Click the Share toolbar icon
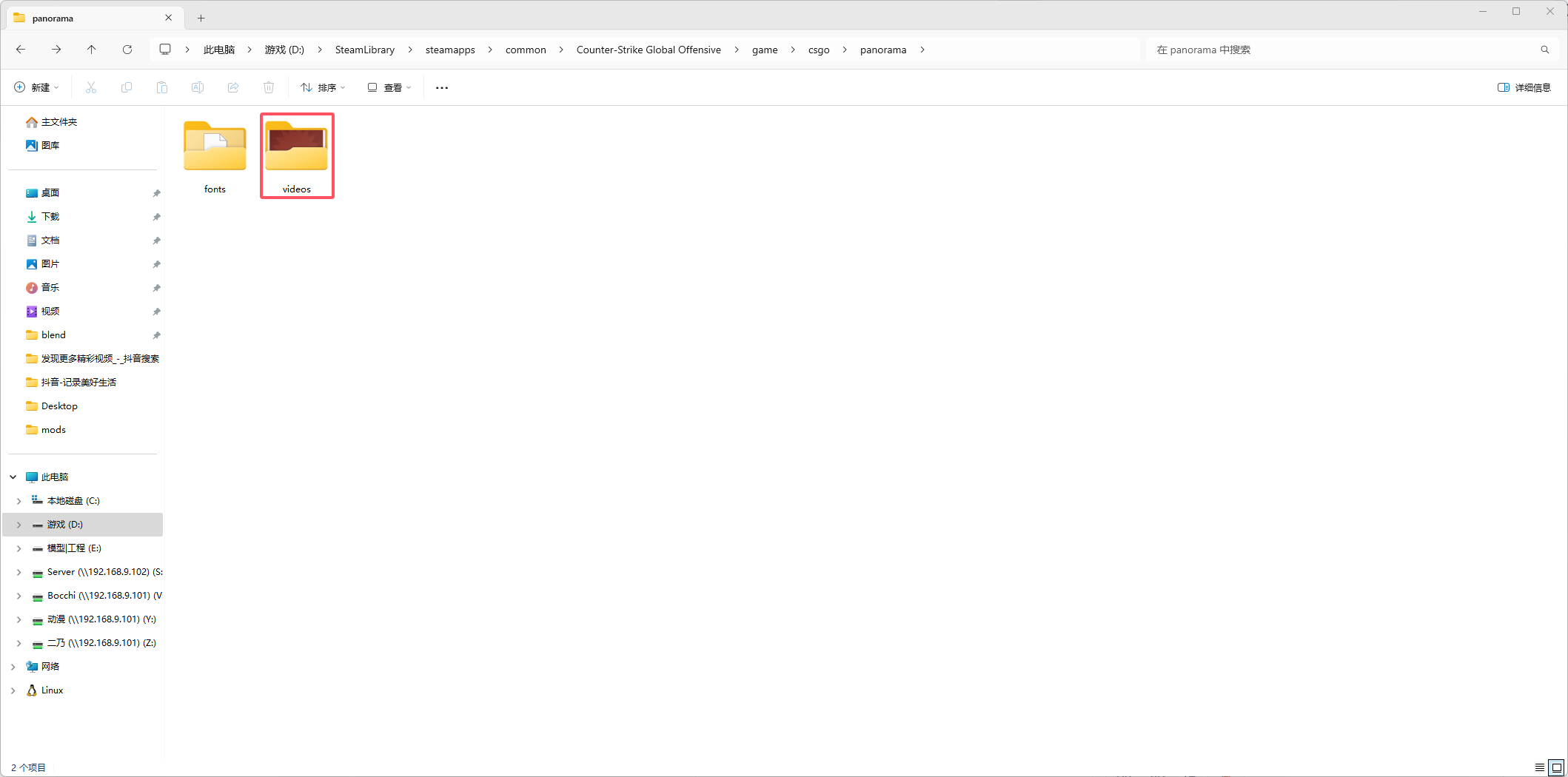Viewport: 1568px width, 777px height. (233, 87)
